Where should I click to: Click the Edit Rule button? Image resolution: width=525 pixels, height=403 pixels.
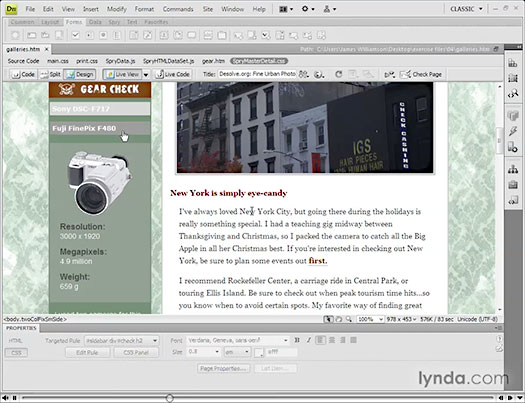point(87,352)
